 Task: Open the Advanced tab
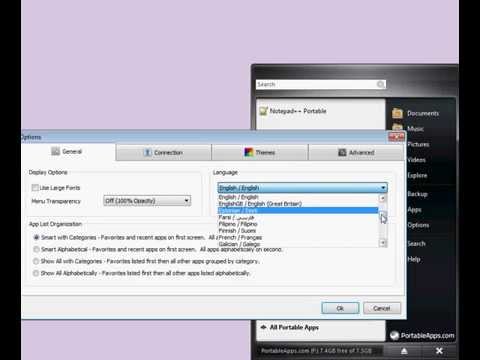point(356,152)
